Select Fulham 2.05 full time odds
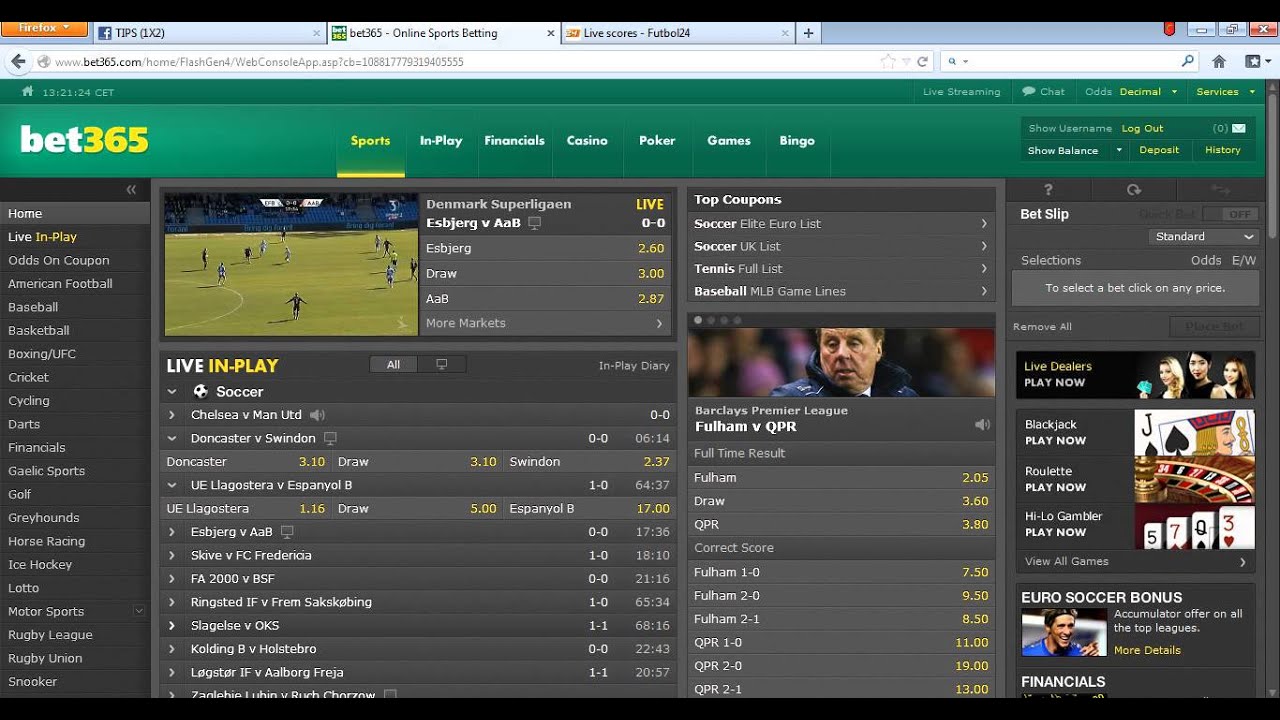Image resolution: width=1280 pixels, height=720 pixels. pyautogui.click(x=841, y=477)
